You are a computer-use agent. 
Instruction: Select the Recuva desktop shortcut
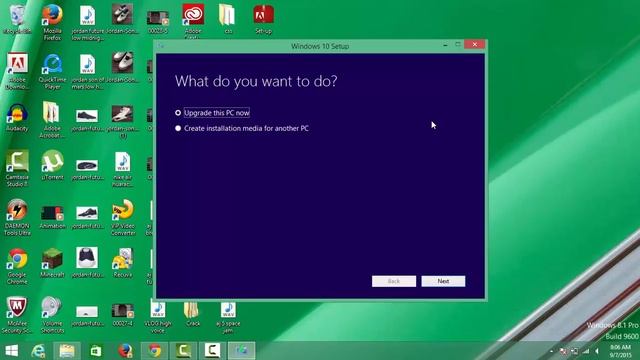tap(122, 262)
